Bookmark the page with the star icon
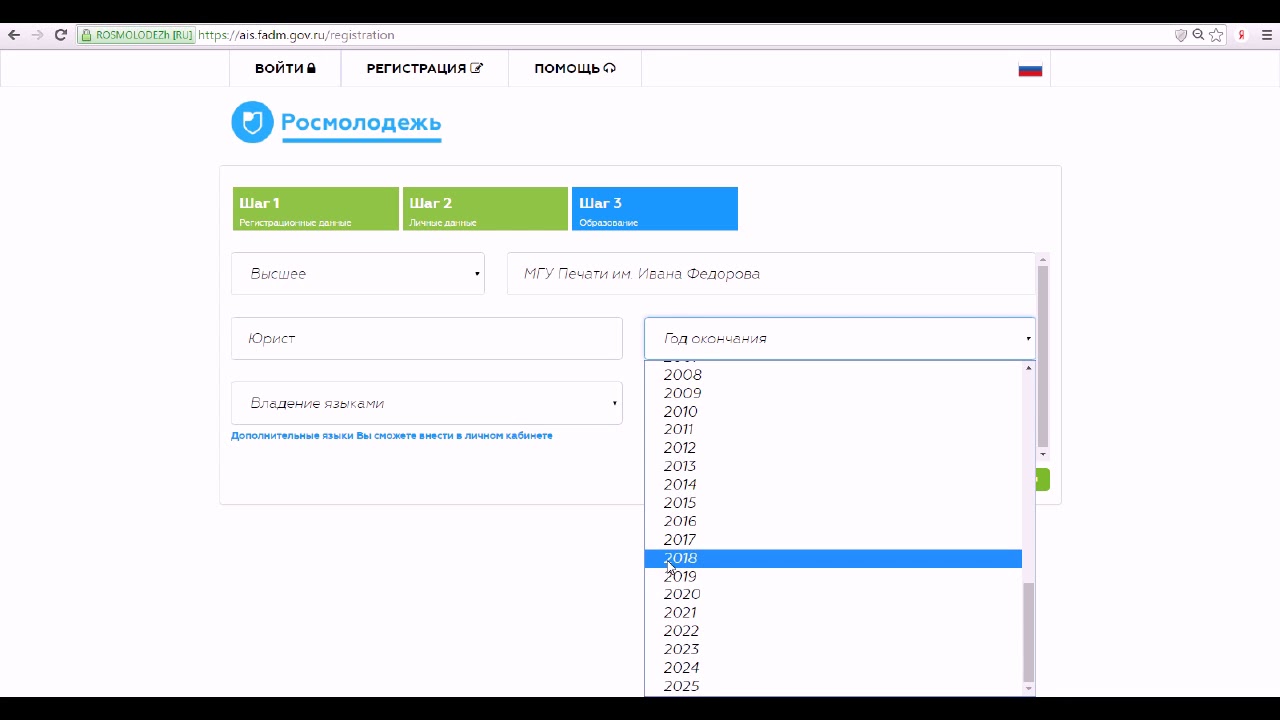Image resolution: width=1280 pixels, height=720 pixels. (x=1216, y=35)
